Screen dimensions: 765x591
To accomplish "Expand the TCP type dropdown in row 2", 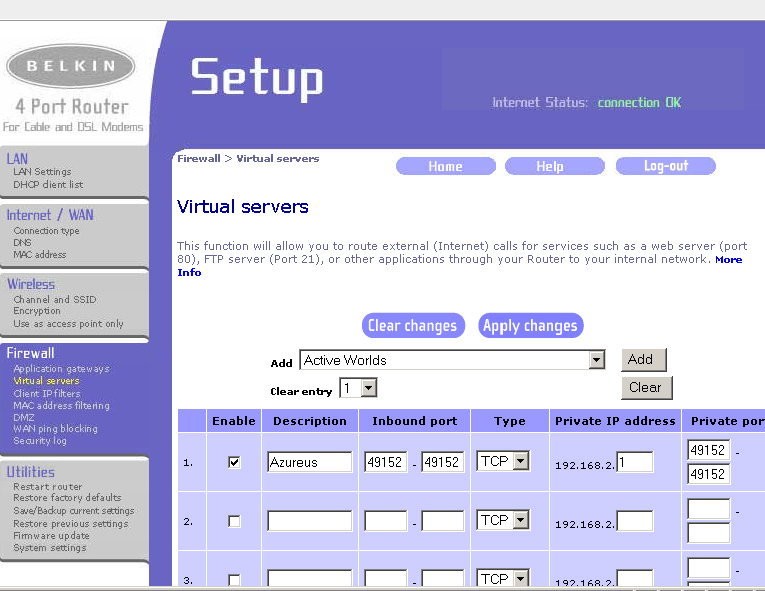I will pos(520,520).
